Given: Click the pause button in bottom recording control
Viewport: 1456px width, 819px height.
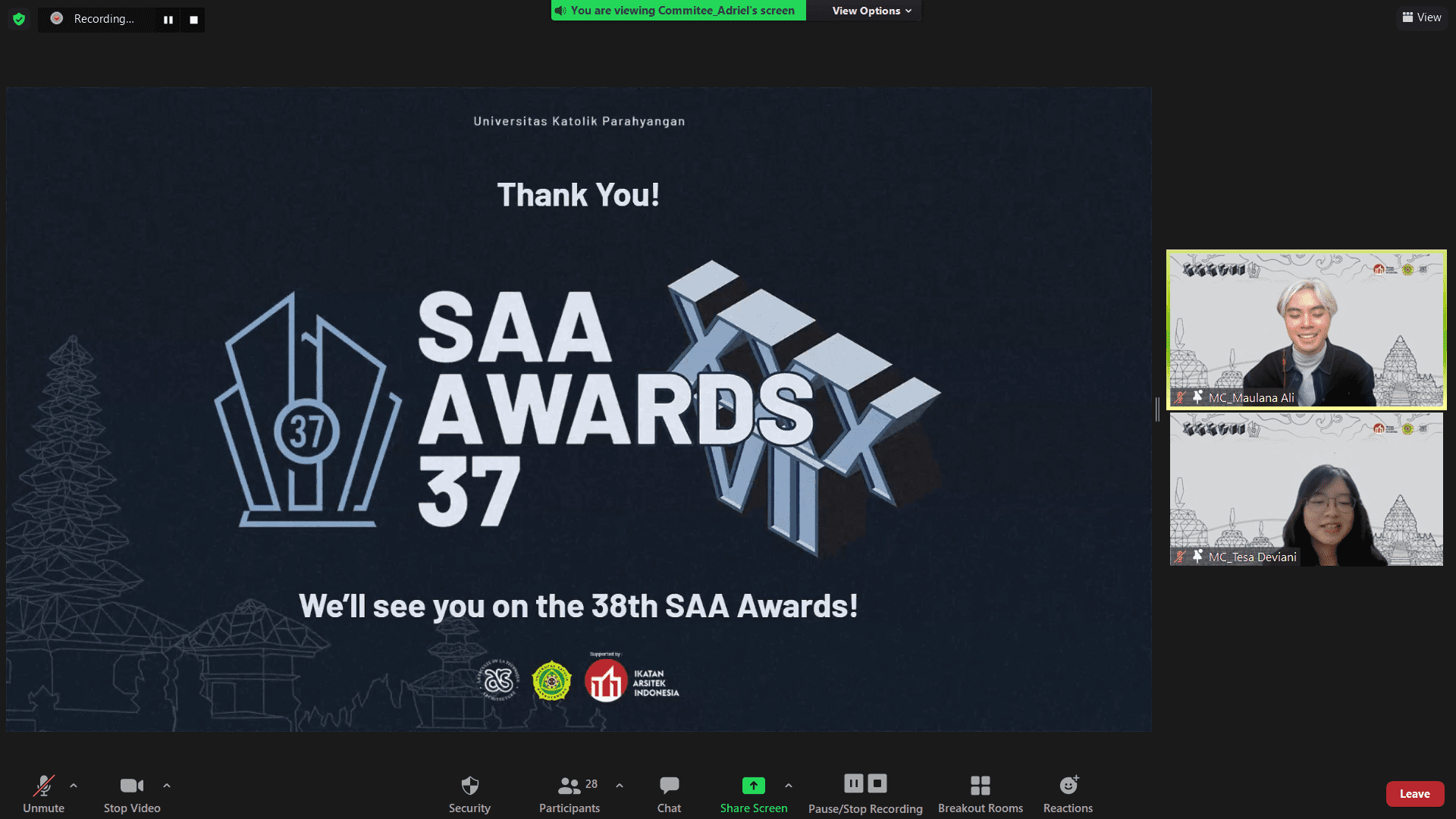Looking at the screenshot, I should pos(854,783).
